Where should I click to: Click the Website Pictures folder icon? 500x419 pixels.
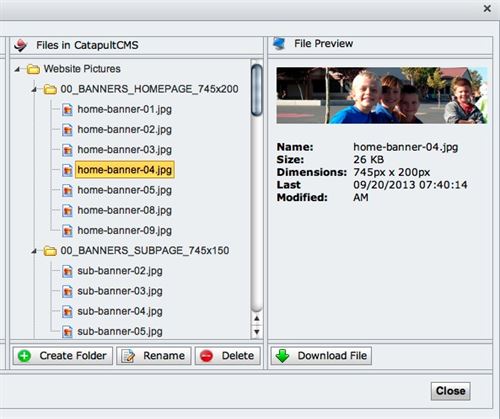click(x=33, y=69)
